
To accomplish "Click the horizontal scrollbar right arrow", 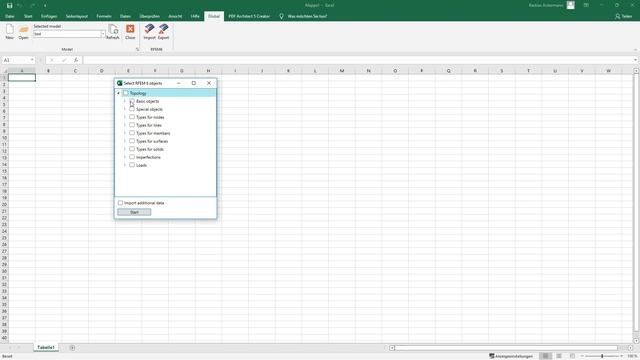I will pyautogui.click(x=631, y=348).
